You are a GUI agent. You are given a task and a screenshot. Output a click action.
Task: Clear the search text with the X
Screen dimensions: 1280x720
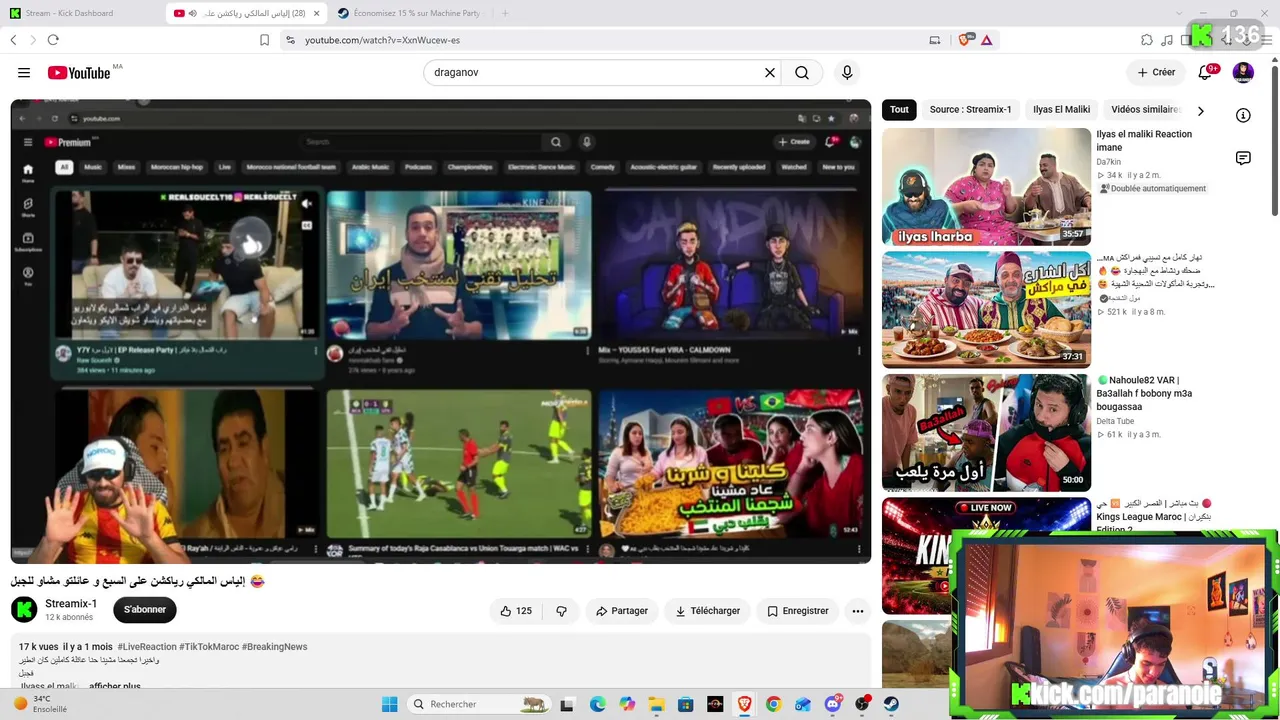tap(770, 73)
